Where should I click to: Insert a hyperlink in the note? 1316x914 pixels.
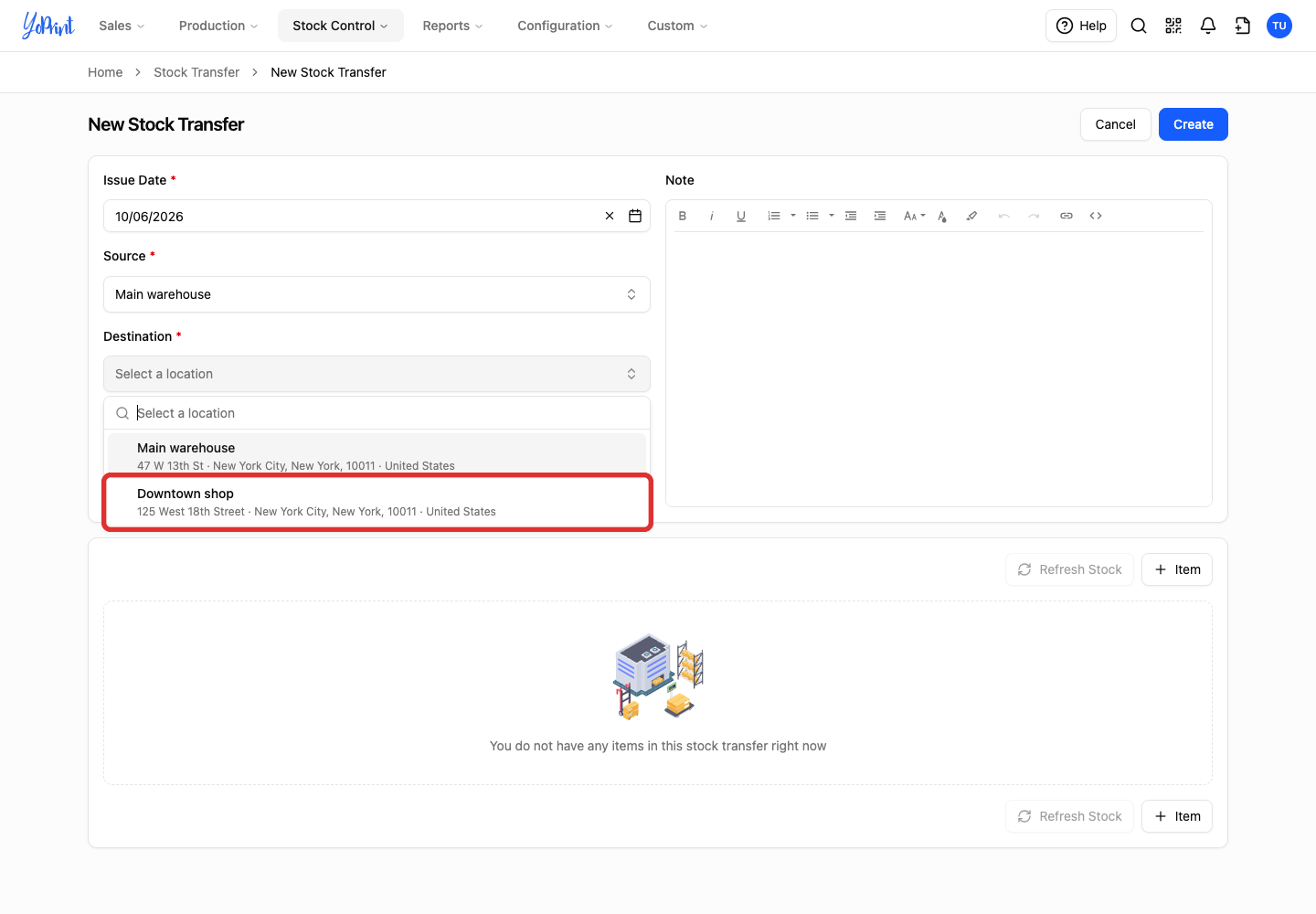(x=1067, y=216)
